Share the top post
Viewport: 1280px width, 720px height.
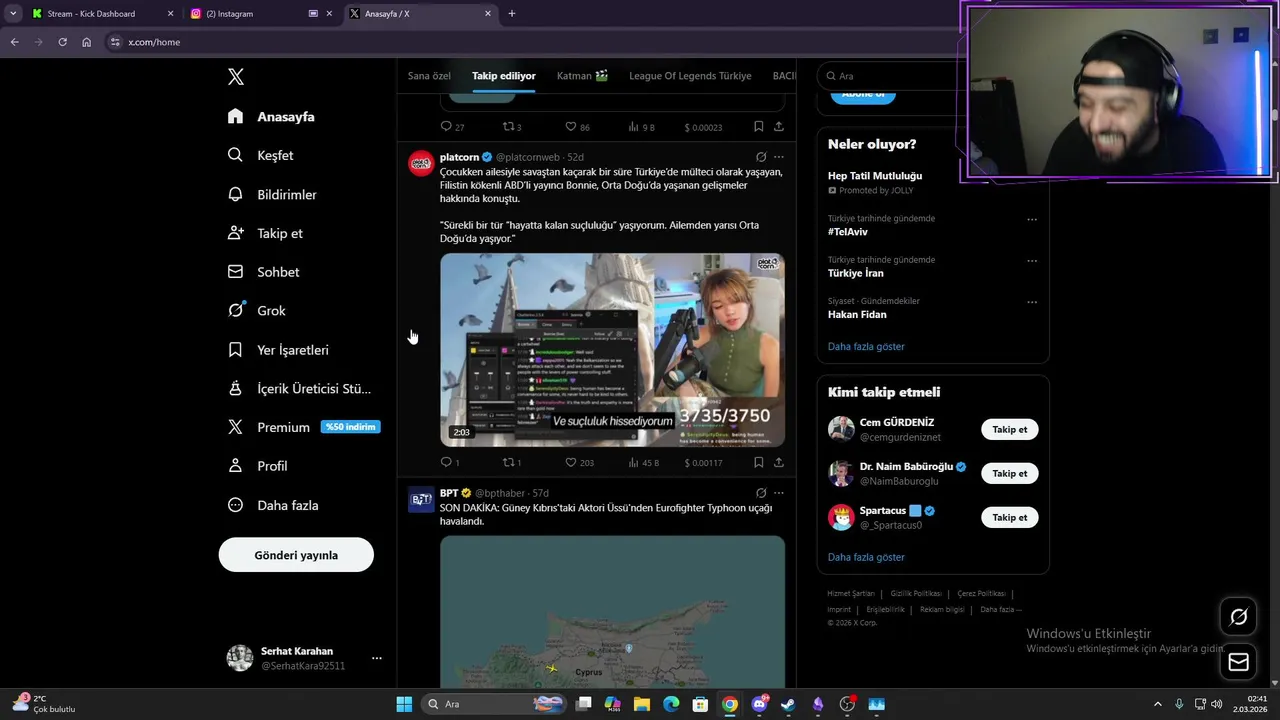779,127
